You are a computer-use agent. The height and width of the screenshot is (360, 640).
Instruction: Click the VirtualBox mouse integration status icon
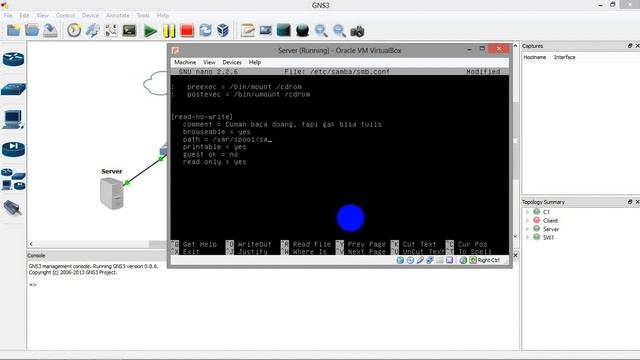click(x=463, y=260)
